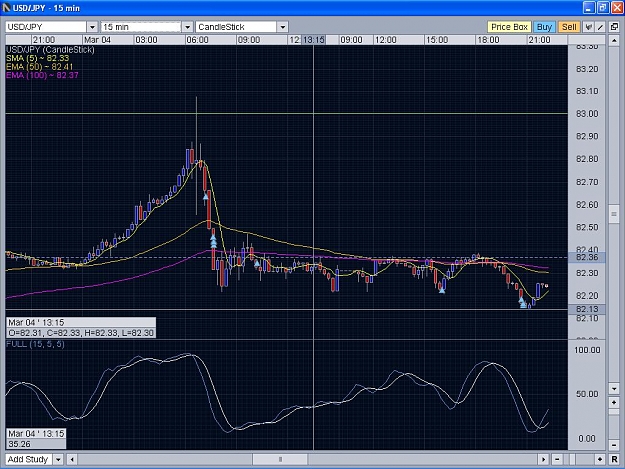Click the SMA (5) ~ 82.33 legend label

coord(37,58)
